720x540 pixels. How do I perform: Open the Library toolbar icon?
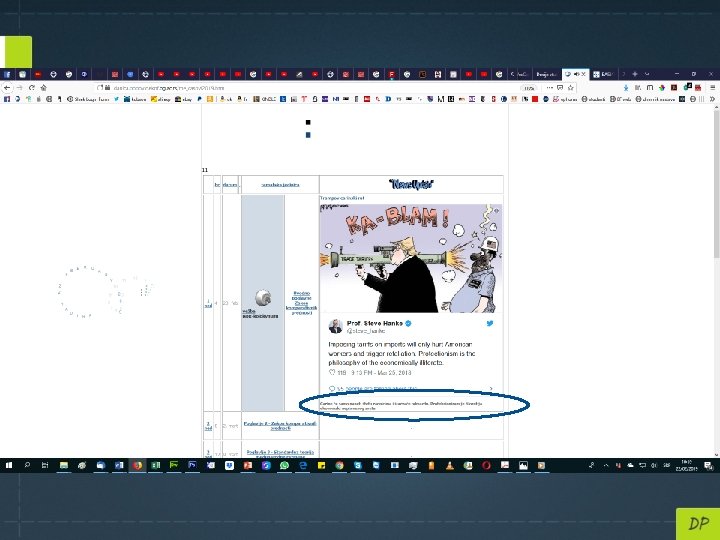pos(638,88)
